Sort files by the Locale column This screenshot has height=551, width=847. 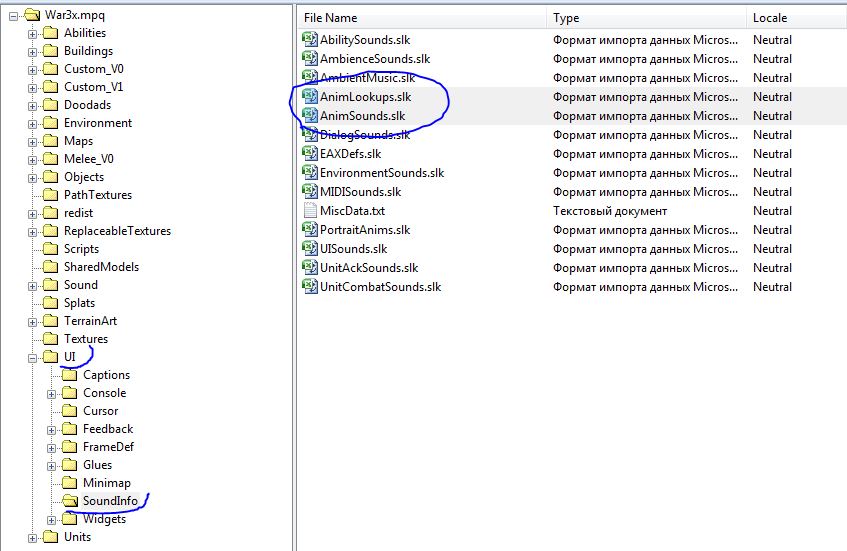click(x=797, y=18)
